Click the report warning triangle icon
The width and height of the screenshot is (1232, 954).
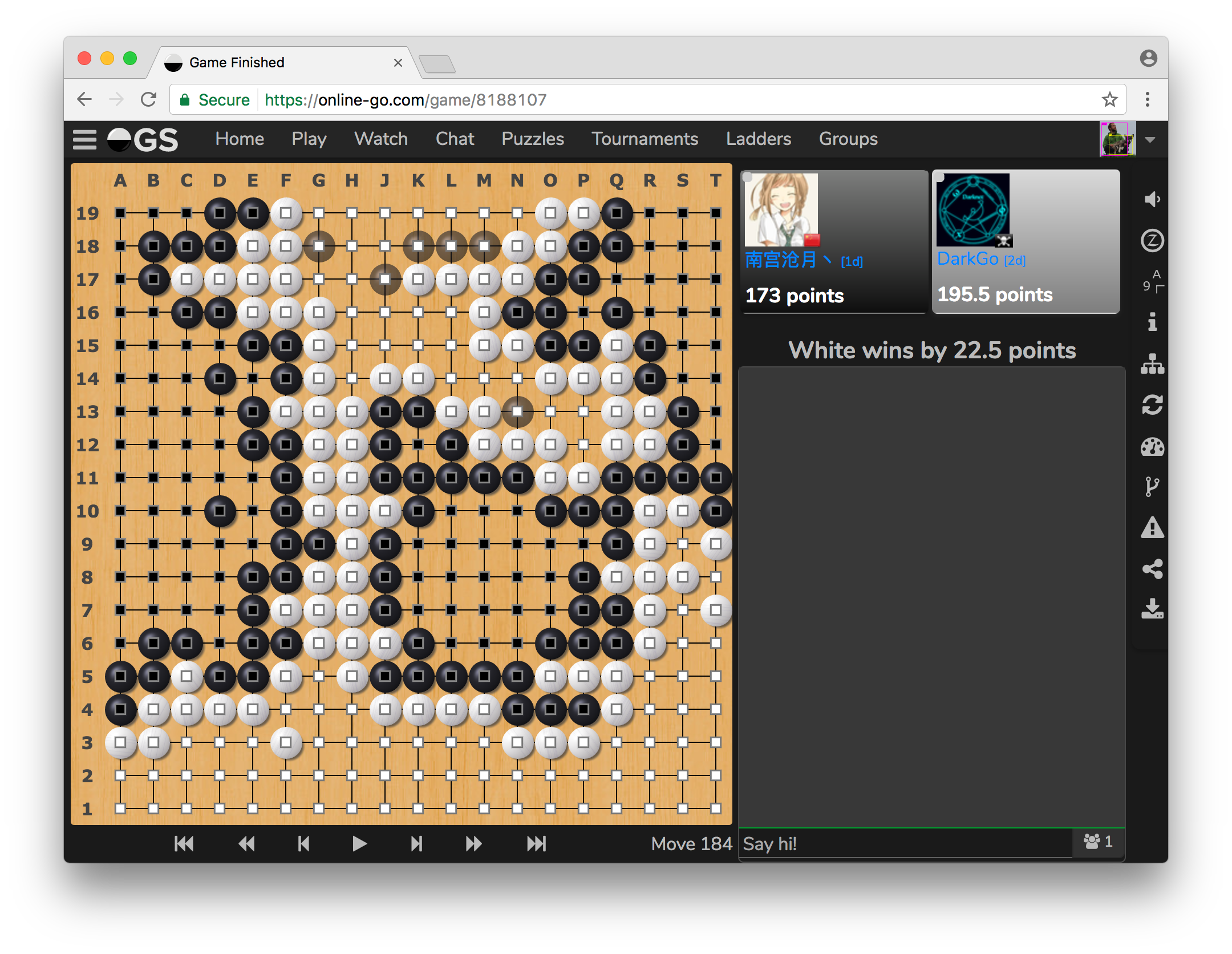pyautogui.click(x=1152, y=528)
